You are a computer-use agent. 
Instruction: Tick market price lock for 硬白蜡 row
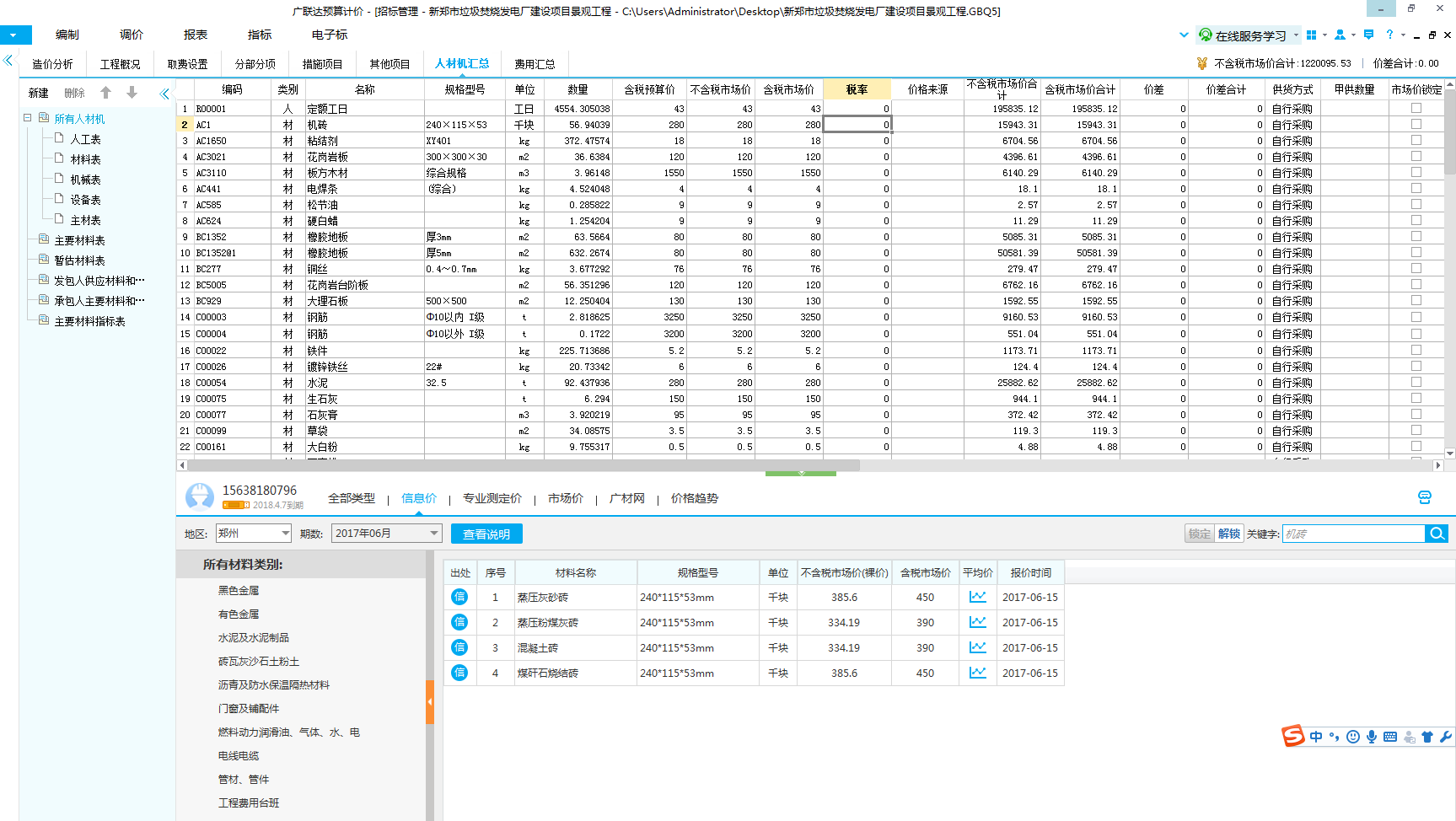point(1416,220)
